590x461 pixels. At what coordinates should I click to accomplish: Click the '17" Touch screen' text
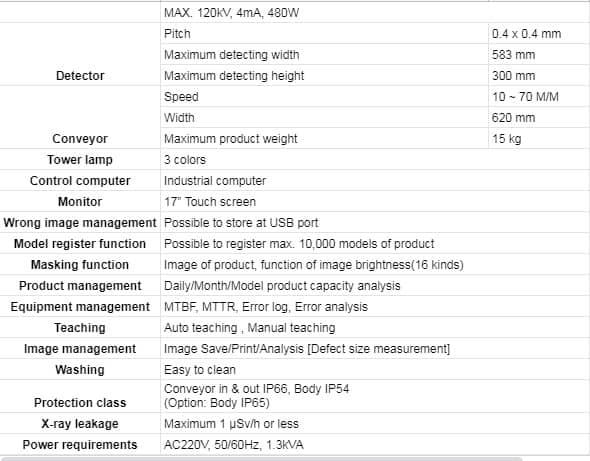[x=210, y=202]
